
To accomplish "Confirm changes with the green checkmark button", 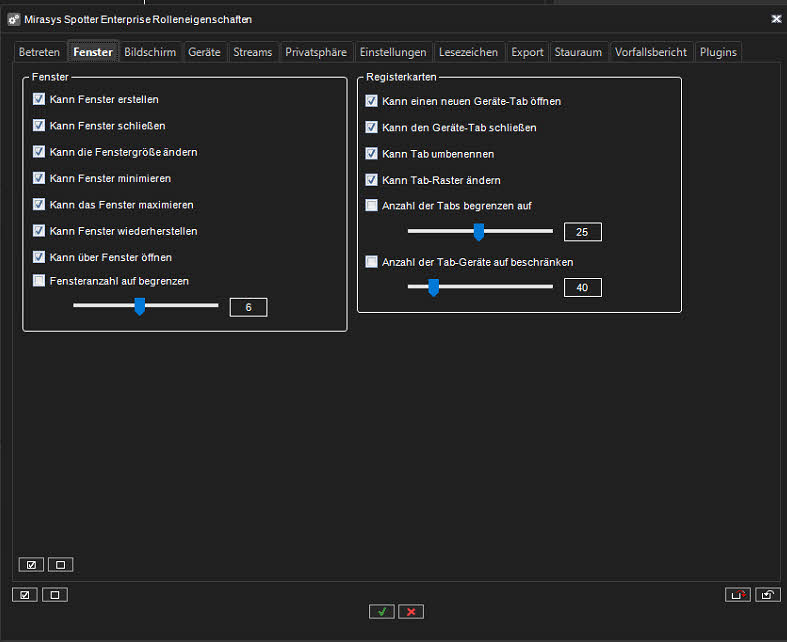I will pos(381,611).
